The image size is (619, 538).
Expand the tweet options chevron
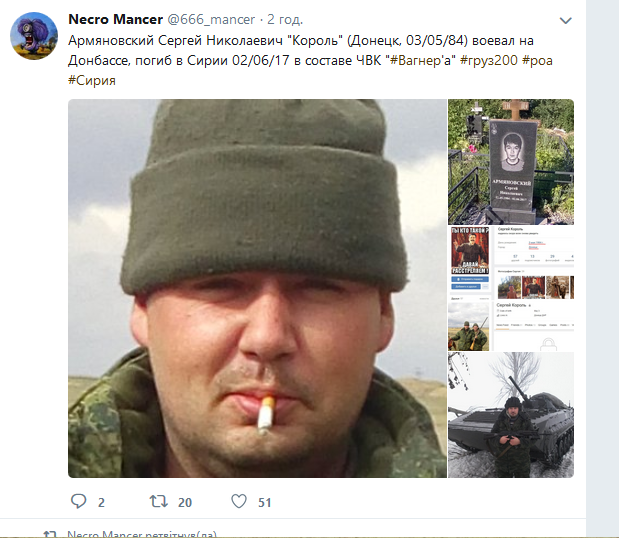pyautogui.click(x=566, y=21)
